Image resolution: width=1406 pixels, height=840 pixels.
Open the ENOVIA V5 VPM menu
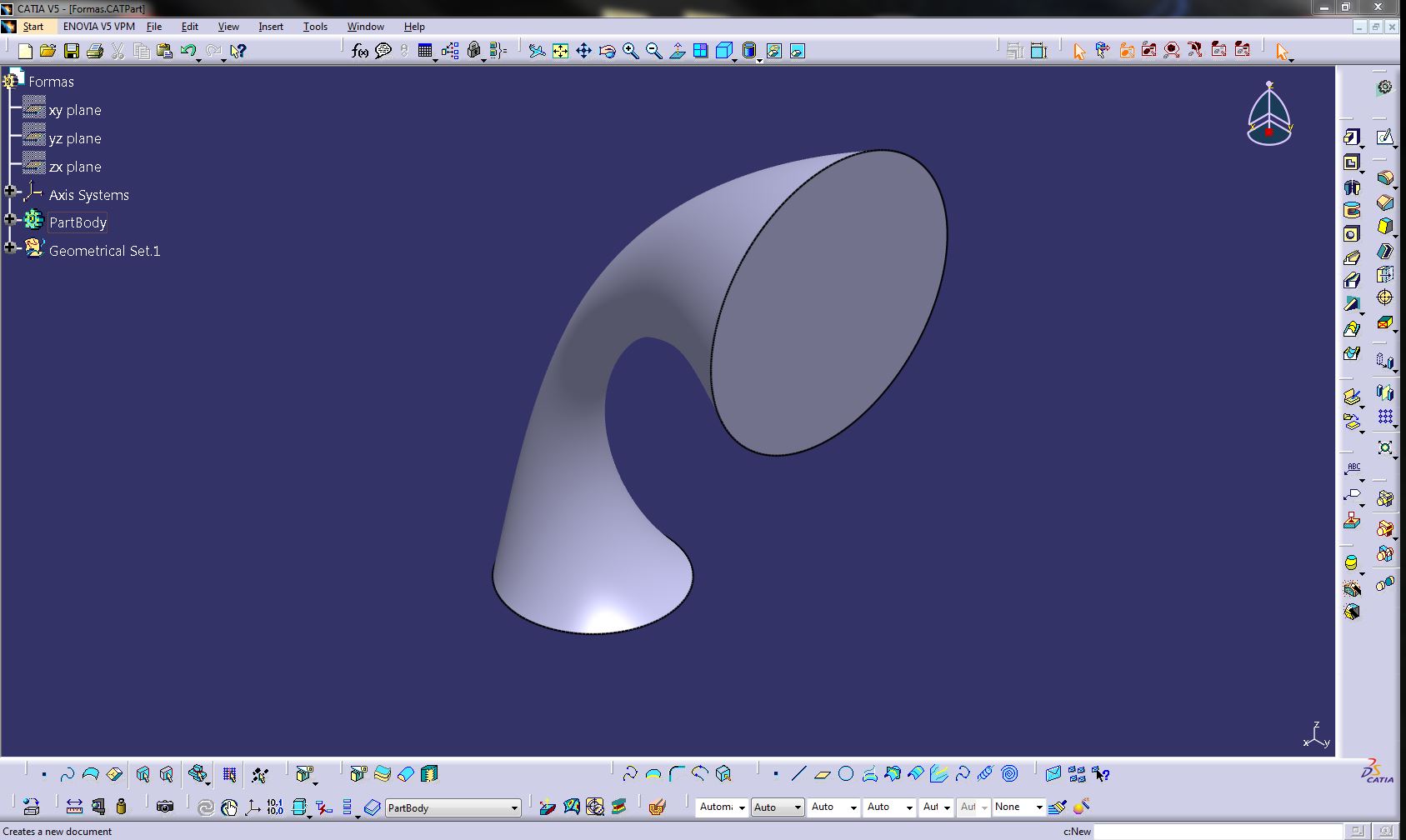[x=98, y=27]
